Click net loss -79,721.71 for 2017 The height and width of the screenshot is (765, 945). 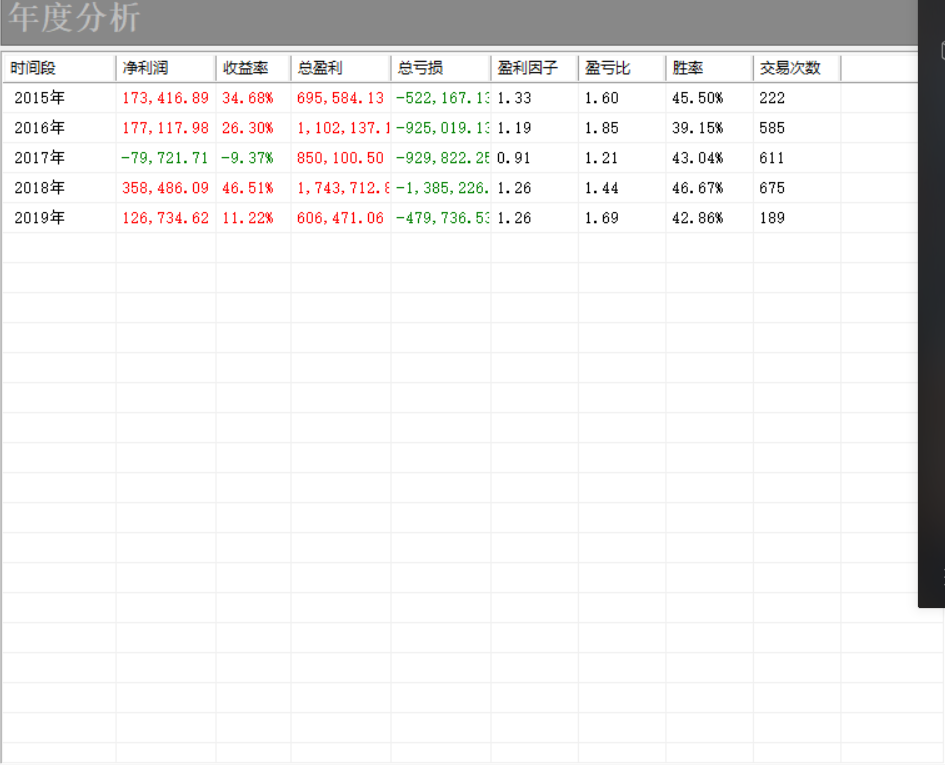click(x=165, y=158)
